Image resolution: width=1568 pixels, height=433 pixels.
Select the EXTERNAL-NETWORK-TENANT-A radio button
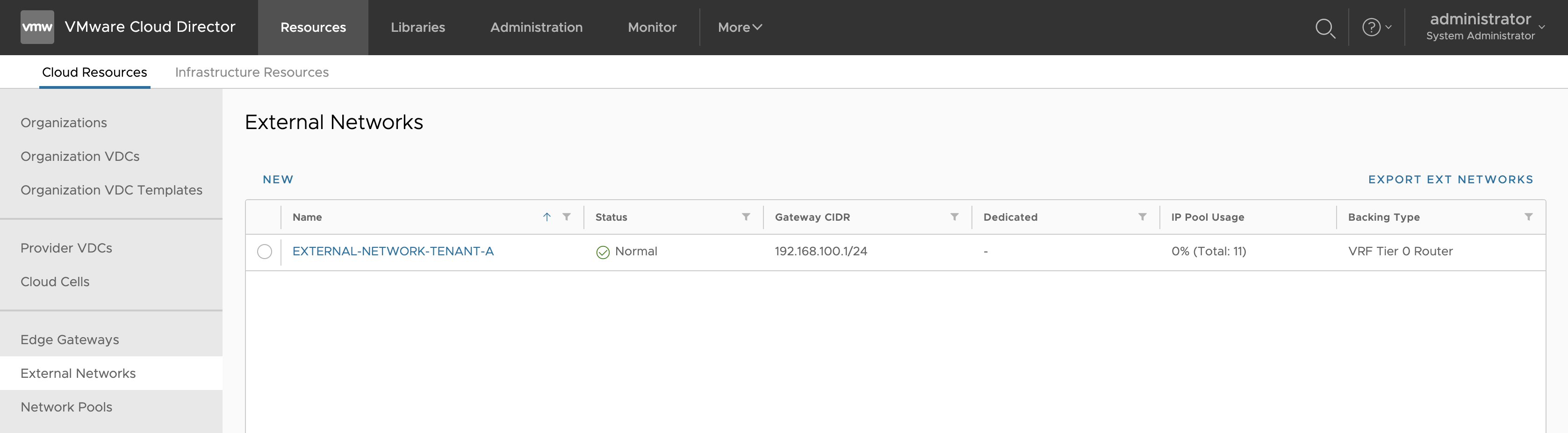click(x=264, y=252)
